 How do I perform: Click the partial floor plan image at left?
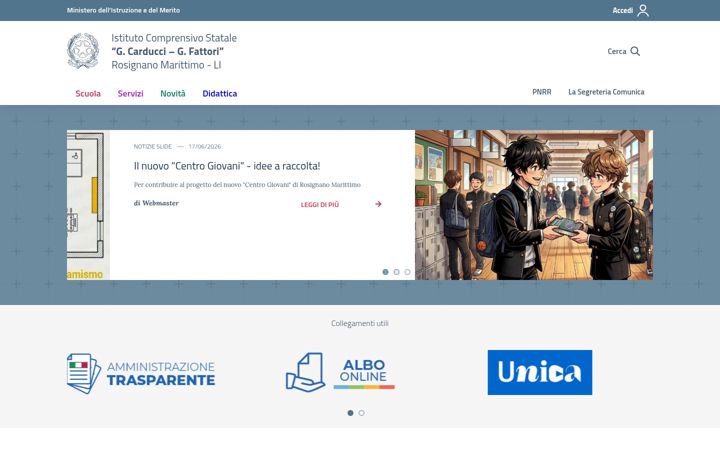click(x=88, y=205)
